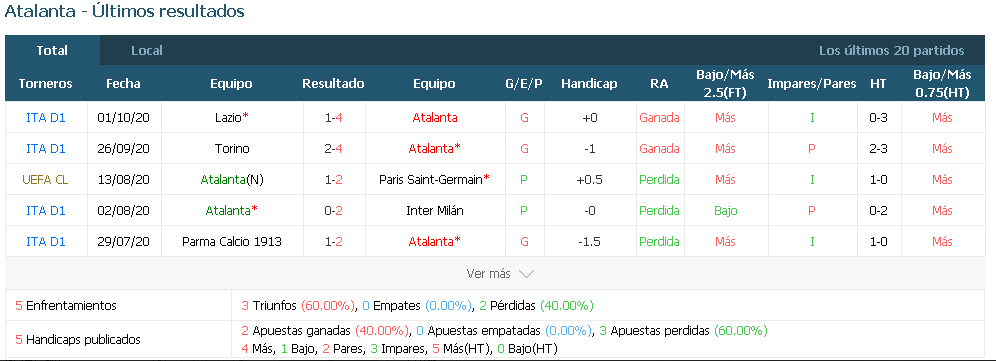Open the 'Los últimos 20 partidos' selector
Image resolution: width=996 pixels, height=361 pixels.
click(x=891, y=51)
